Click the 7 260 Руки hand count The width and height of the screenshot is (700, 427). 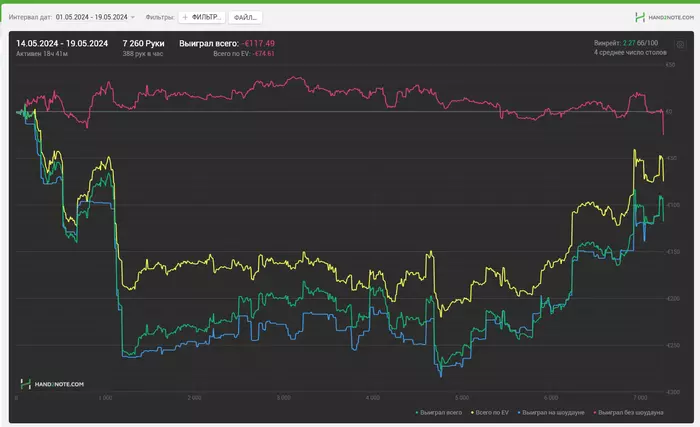(143, 43)
